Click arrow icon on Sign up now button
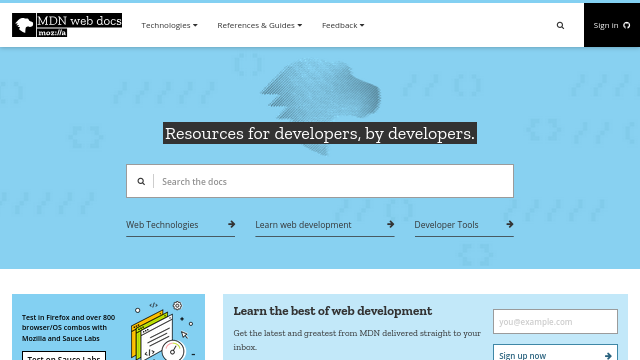 (608, 356)
